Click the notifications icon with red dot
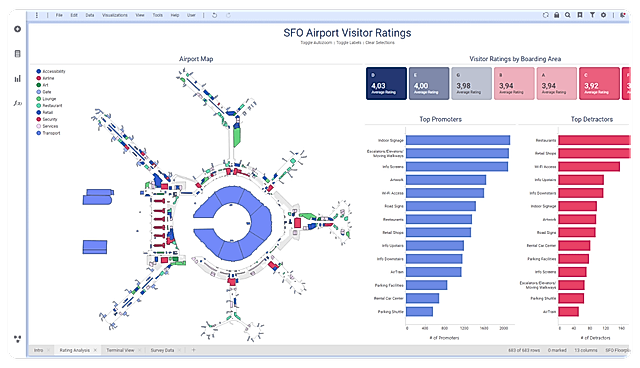The width and height of the screenshot is (640, 368). tap(622, 15)
